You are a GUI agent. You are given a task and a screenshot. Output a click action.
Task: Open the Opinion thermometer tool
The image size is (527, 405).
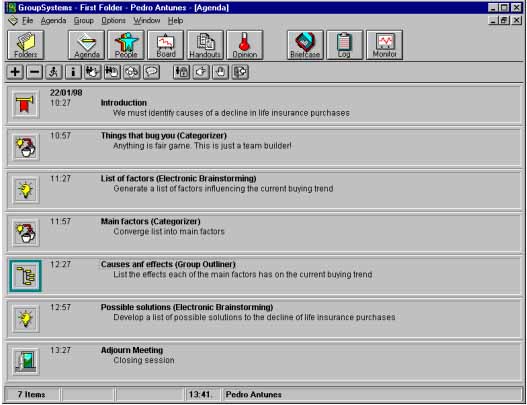(x=245, y=45)
